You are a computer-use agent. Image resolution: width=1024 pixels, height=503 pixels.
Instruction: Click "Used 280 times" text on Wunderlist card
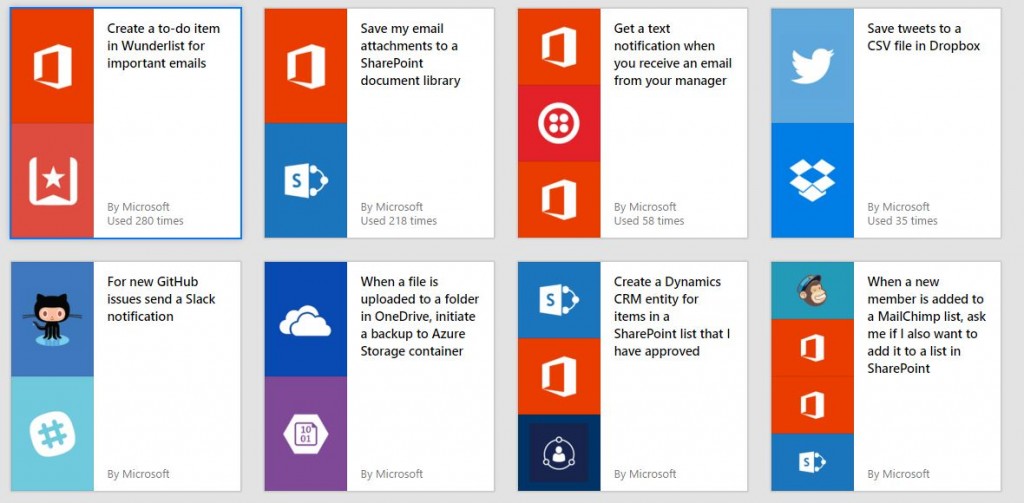click(145, 221)
